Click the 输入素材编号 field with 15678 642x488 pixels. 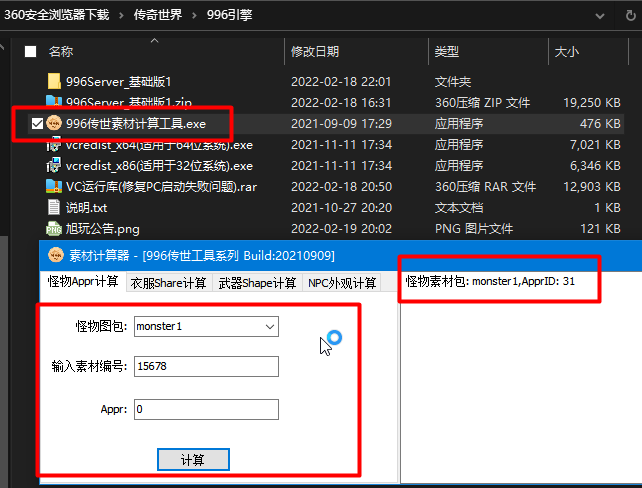[206, 366]
